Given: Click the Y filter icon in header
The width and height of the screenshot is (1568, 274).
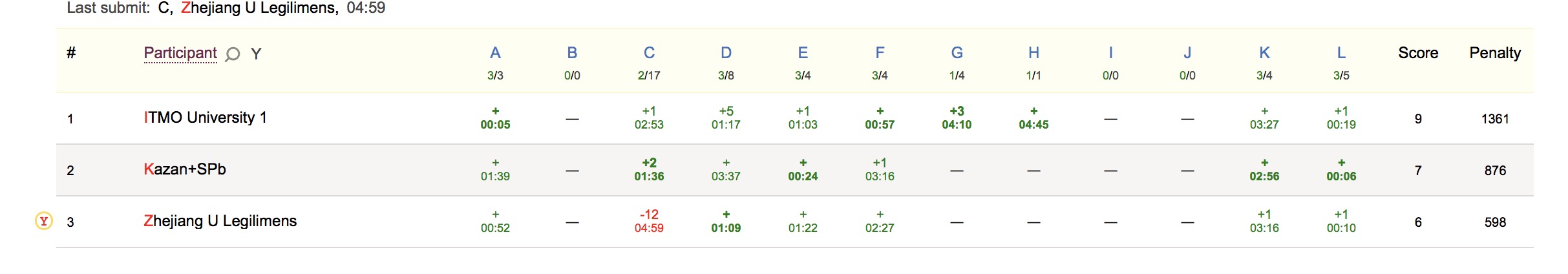Looking at the screenshot, I should (256, 54).
